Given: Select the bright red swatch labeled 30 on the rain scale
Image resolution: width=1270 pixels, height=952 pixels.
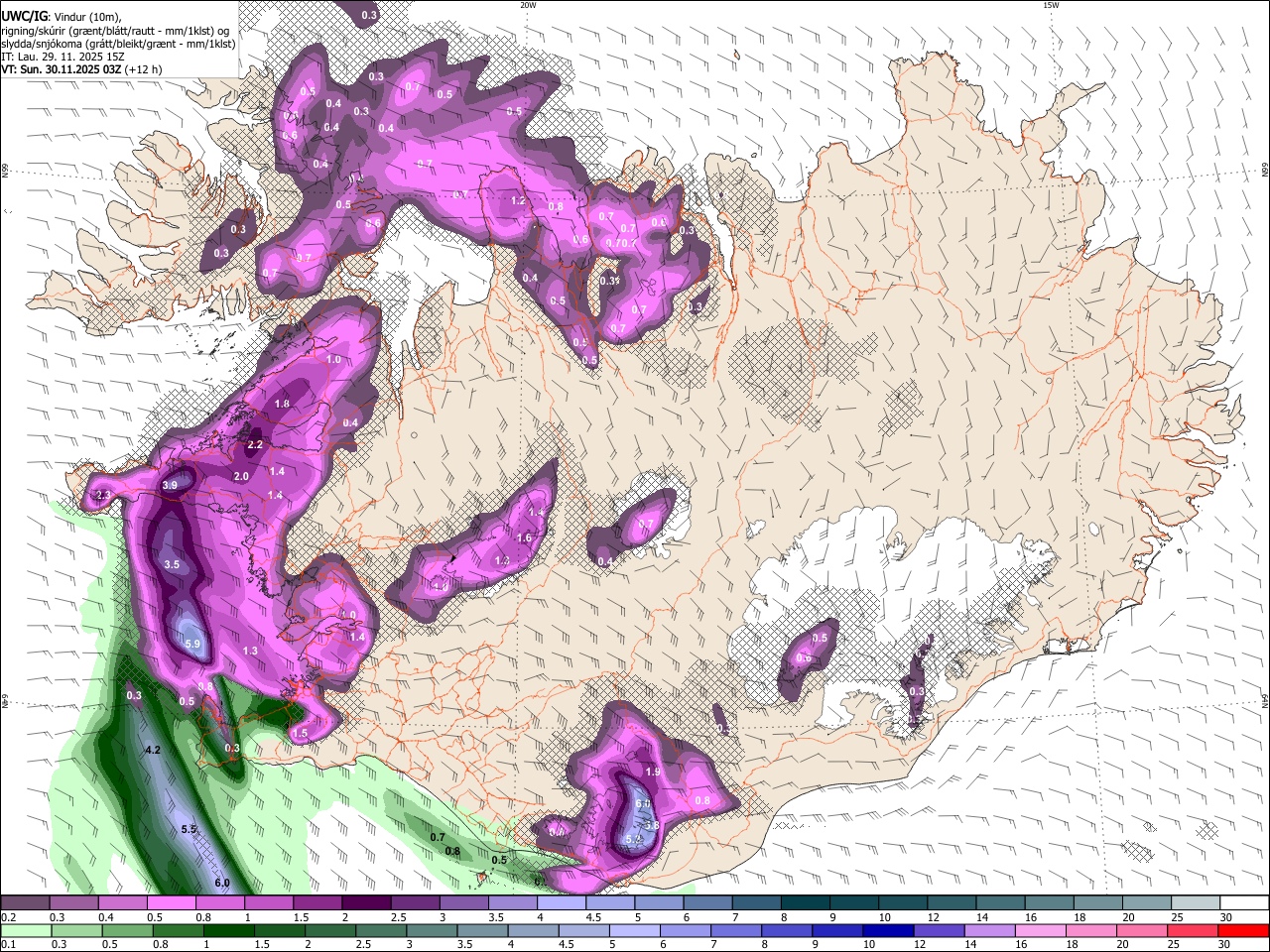Looking at the screenshot, I should tap(1244, 930).
